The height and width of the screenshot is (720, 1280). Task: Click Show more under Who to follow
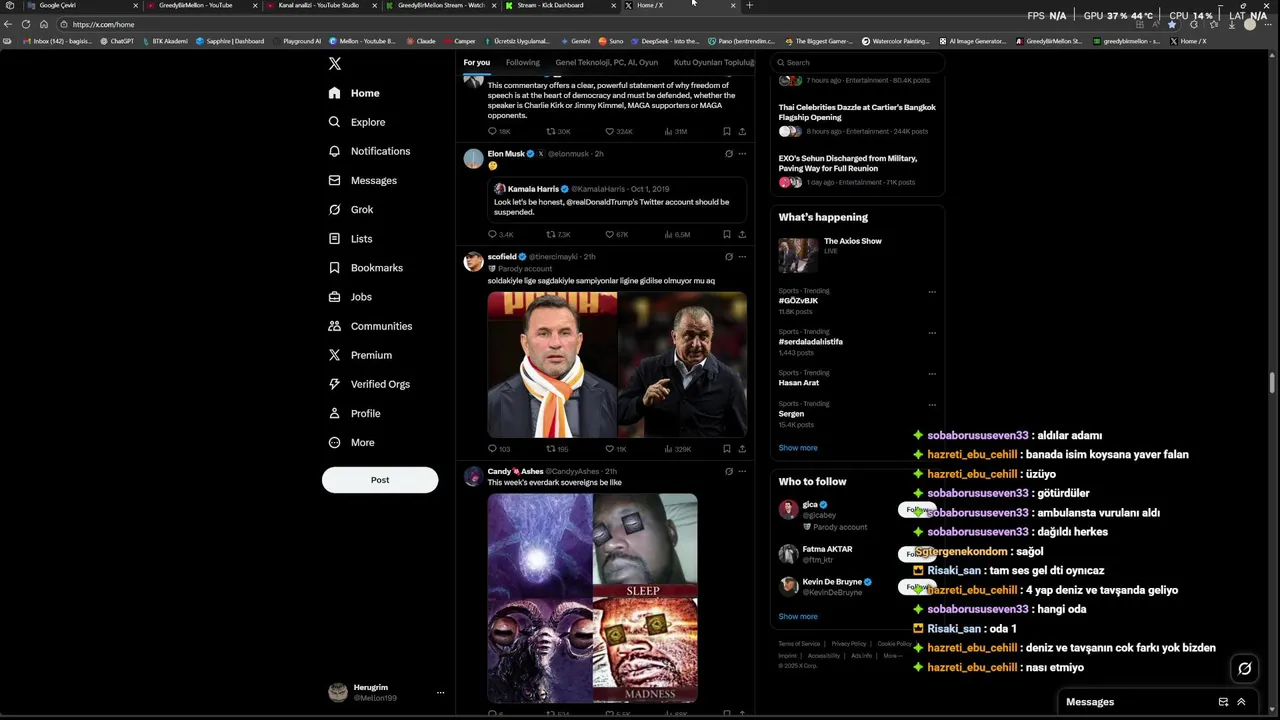click(798, 616)
